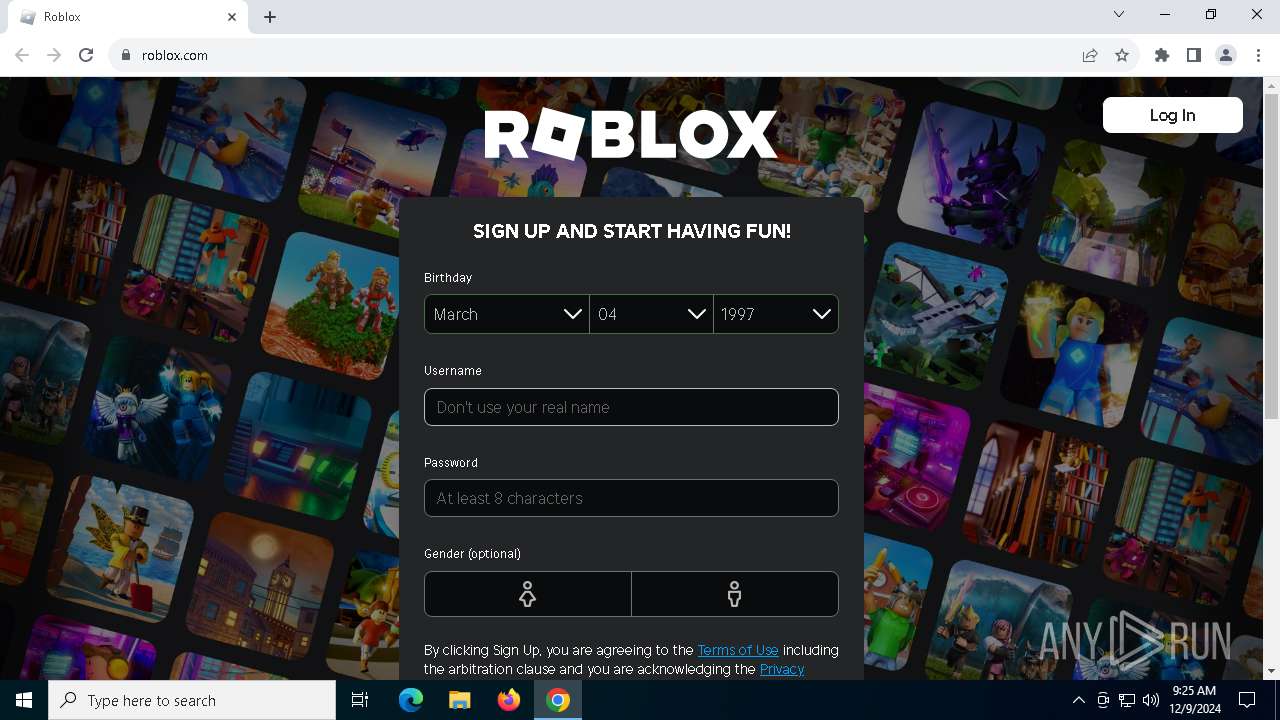
Task: Open the tab search chevron
Action: tap(1119, 14)
